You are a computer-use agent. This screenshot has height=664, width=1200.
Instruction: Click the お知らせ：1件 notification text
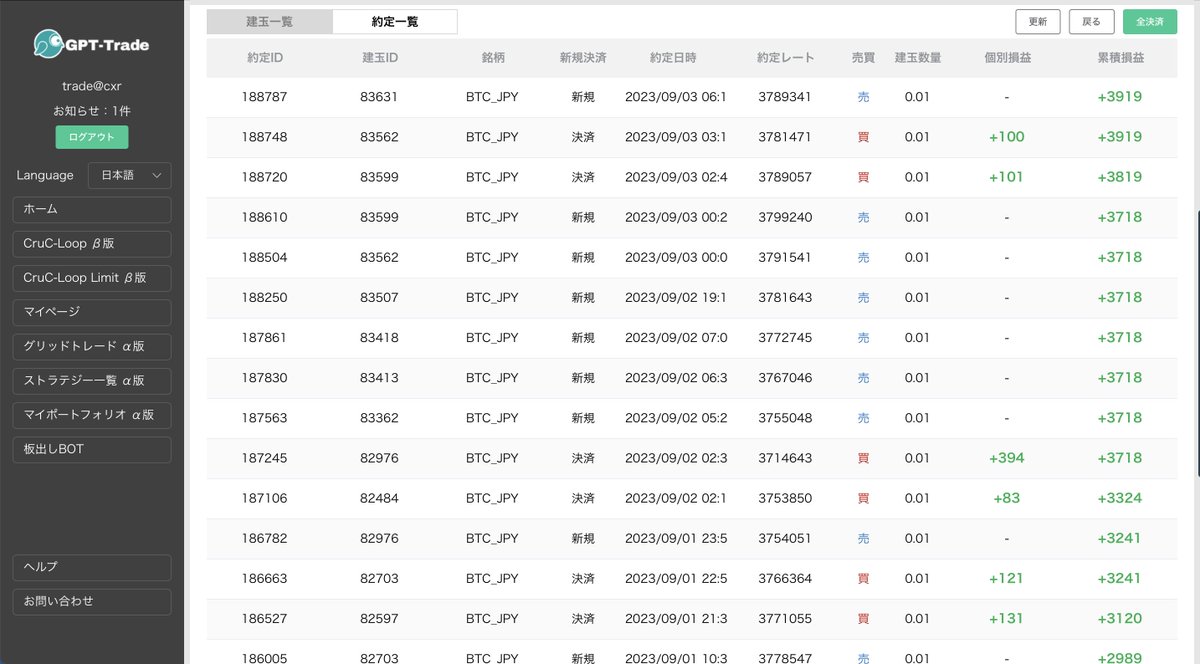pyautogui.click(x=91, y=113)
